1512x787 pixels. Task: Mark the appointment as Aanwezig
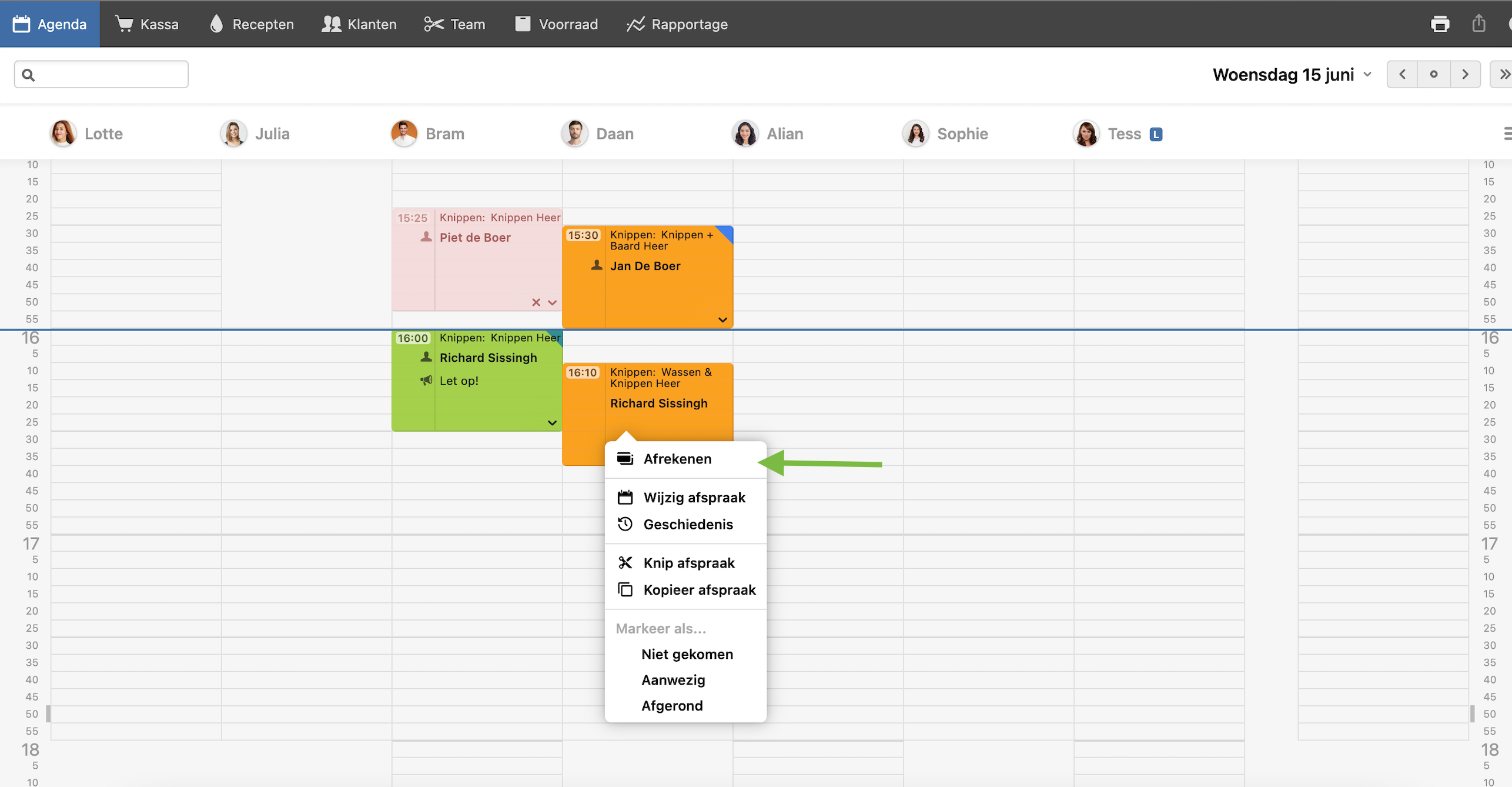[x=673, y=680]
